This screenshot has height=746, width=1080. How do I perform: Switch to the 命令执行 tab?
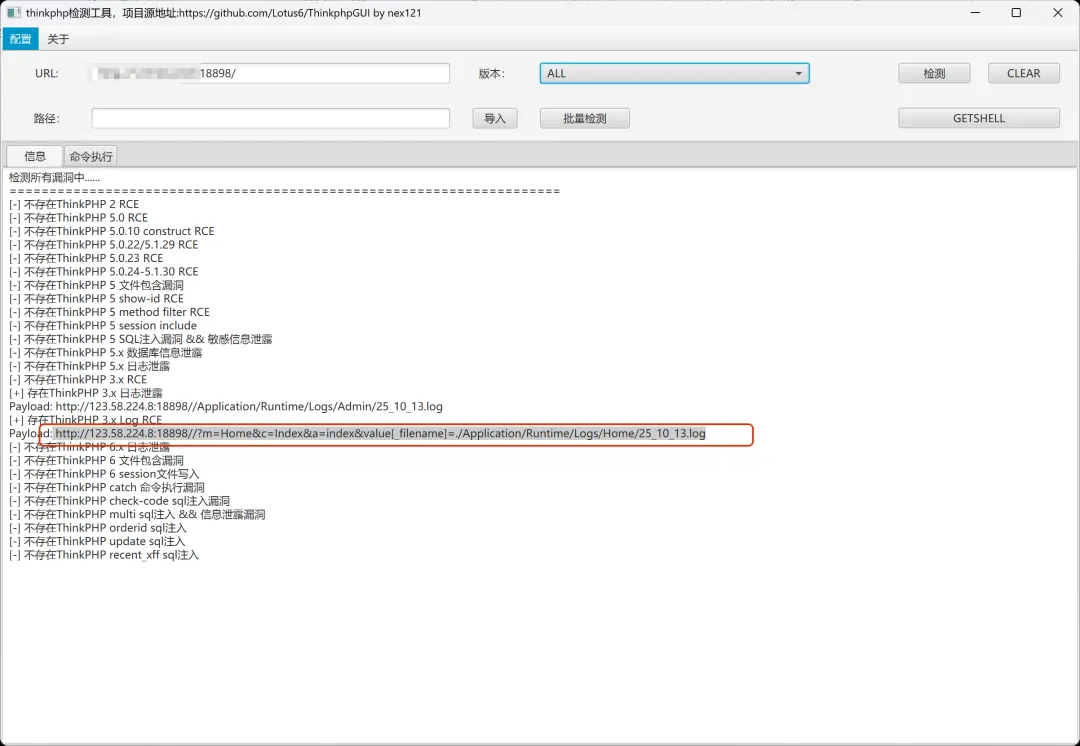(91, 156)
